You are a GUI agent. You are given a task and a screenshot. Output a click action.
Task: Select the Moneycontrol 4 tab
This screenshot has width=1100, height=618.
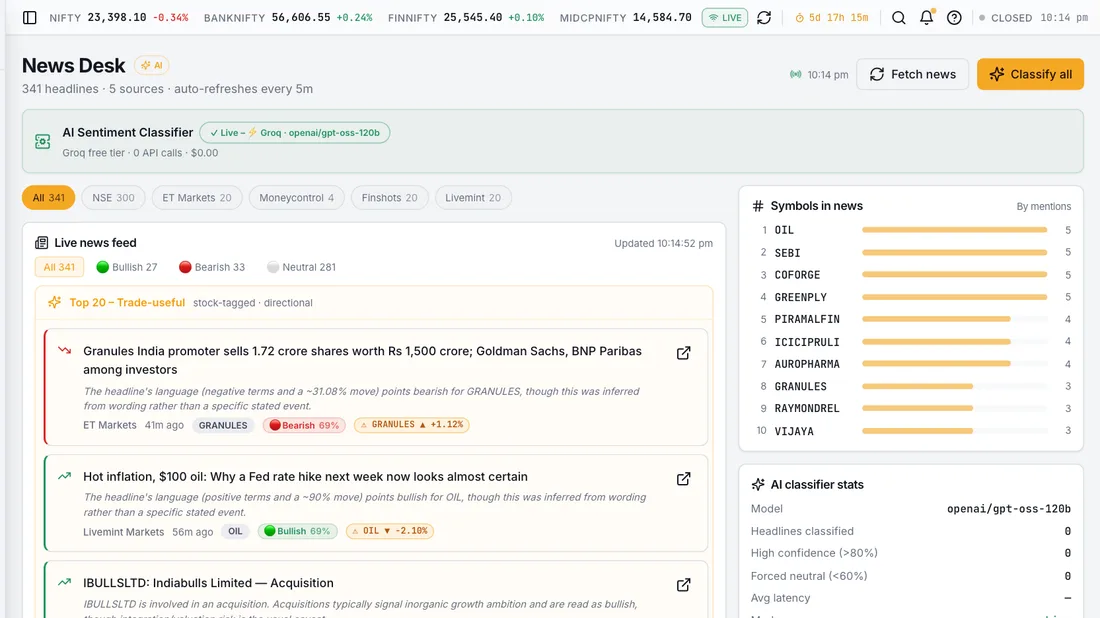tap(296, 198)
